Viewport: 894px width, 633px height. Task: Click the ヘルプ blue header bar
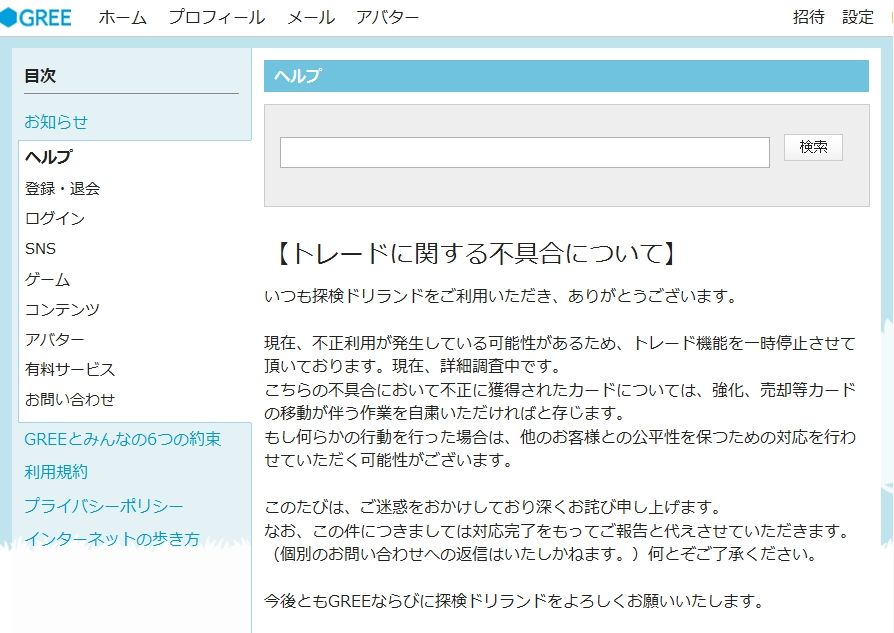(x=566, y=76)
